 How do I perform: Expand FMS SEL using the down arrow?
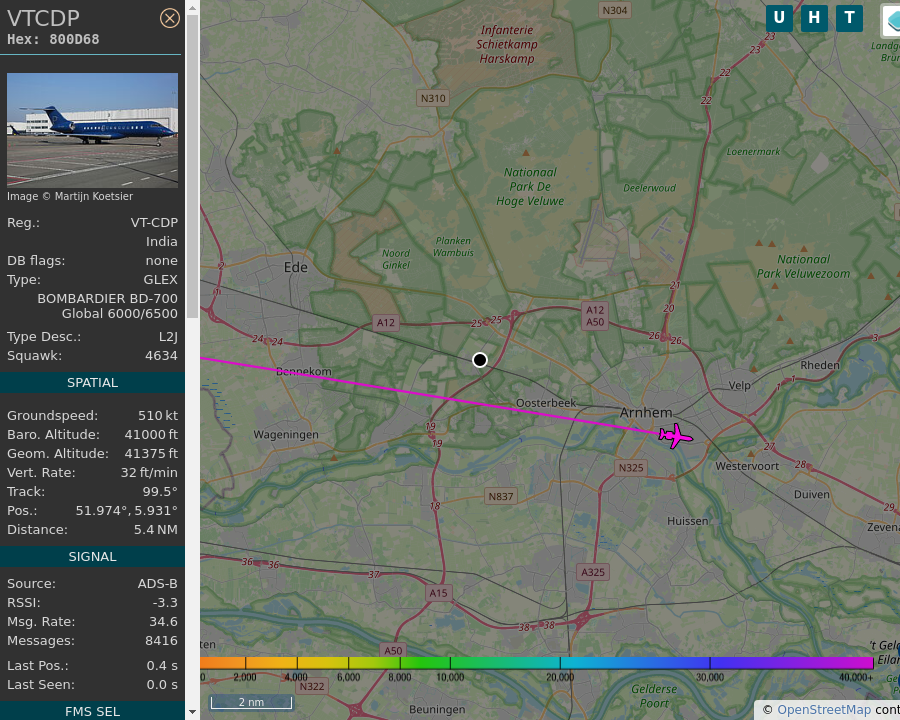190,712
